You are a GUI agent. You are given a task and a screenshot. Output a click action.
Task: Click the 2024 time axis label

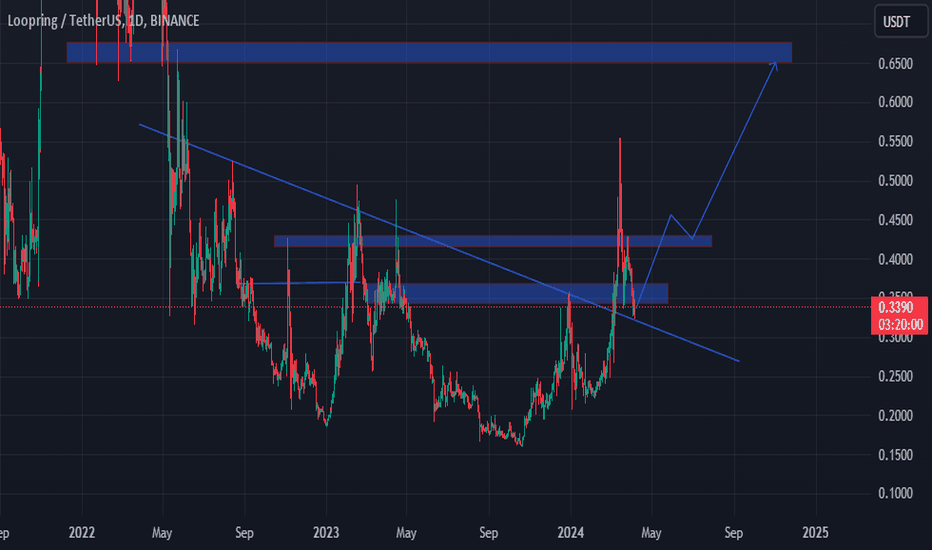tap(571, 532)
